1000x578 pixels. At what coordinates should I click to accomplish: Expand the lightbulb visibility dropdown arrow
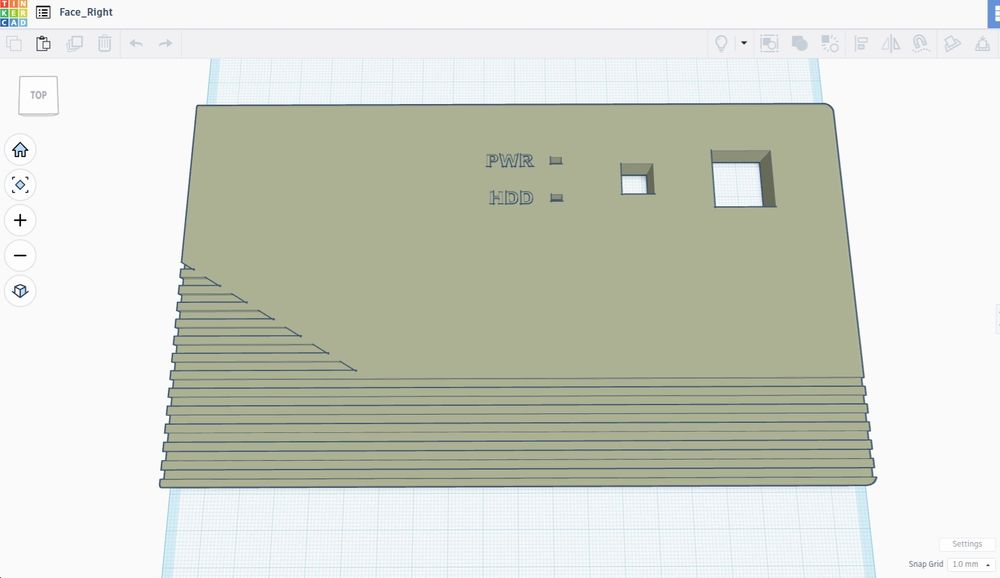744,43
